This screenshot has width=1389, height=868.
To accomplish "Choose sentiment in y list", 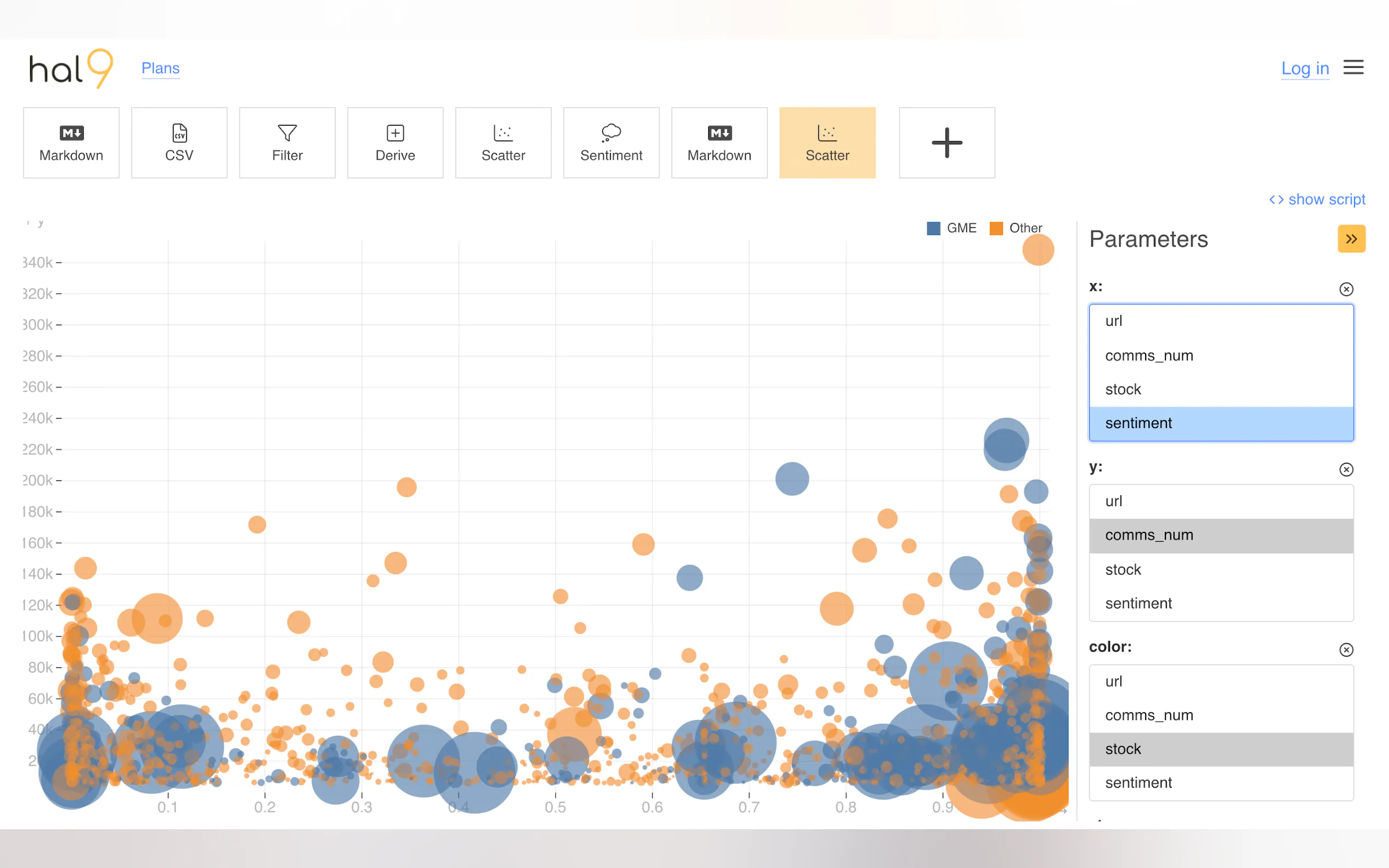I will [1138, 603].
